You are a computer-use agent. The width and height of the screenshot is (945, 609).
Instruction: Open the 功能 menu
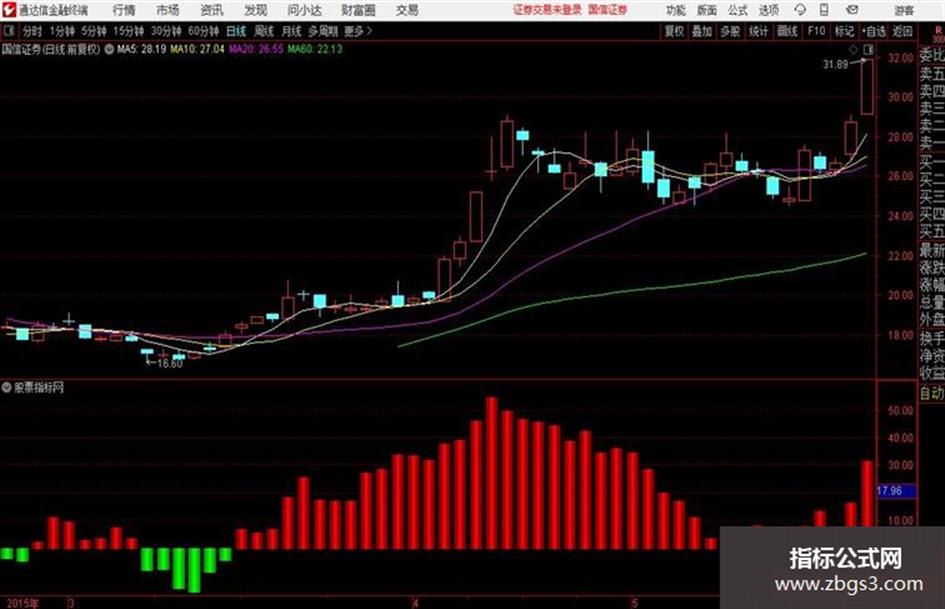click(676, 10)
